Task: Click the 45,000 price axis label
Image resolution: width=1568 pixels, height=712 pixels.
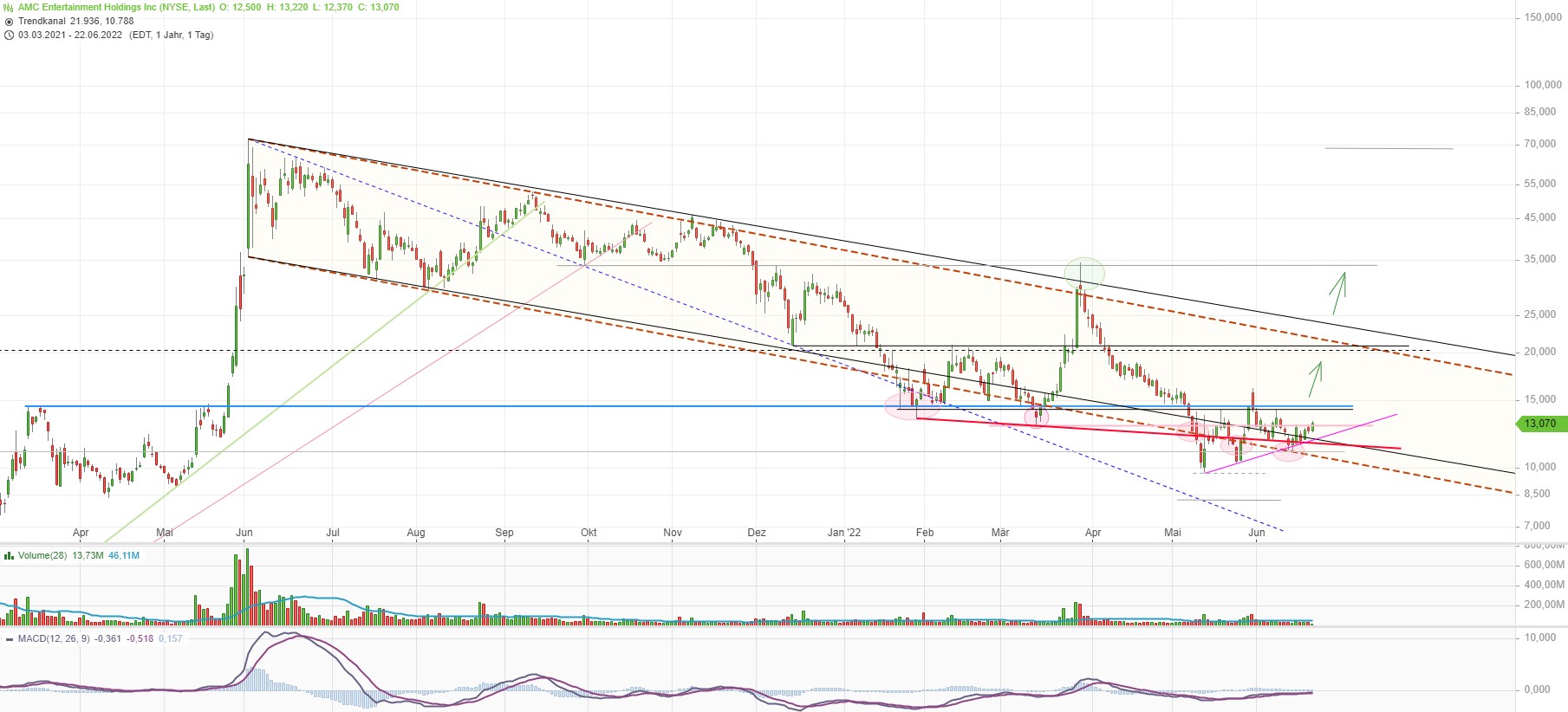Action: coord(1540,217)
